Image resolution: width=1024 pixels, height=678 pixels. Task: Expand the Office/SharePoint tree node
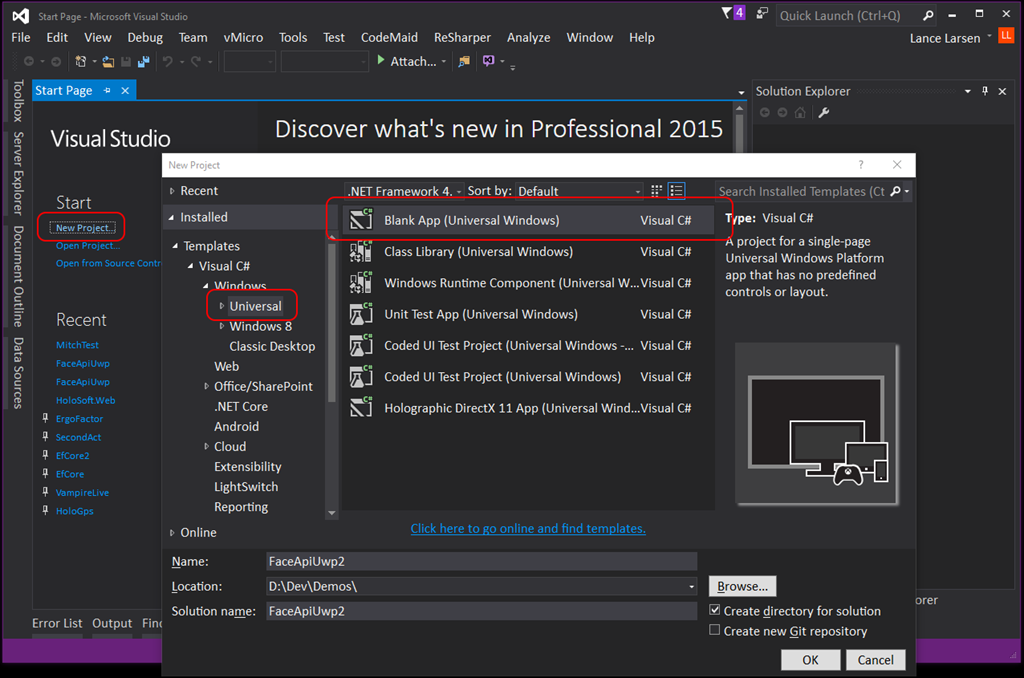[x=206, y=386]
